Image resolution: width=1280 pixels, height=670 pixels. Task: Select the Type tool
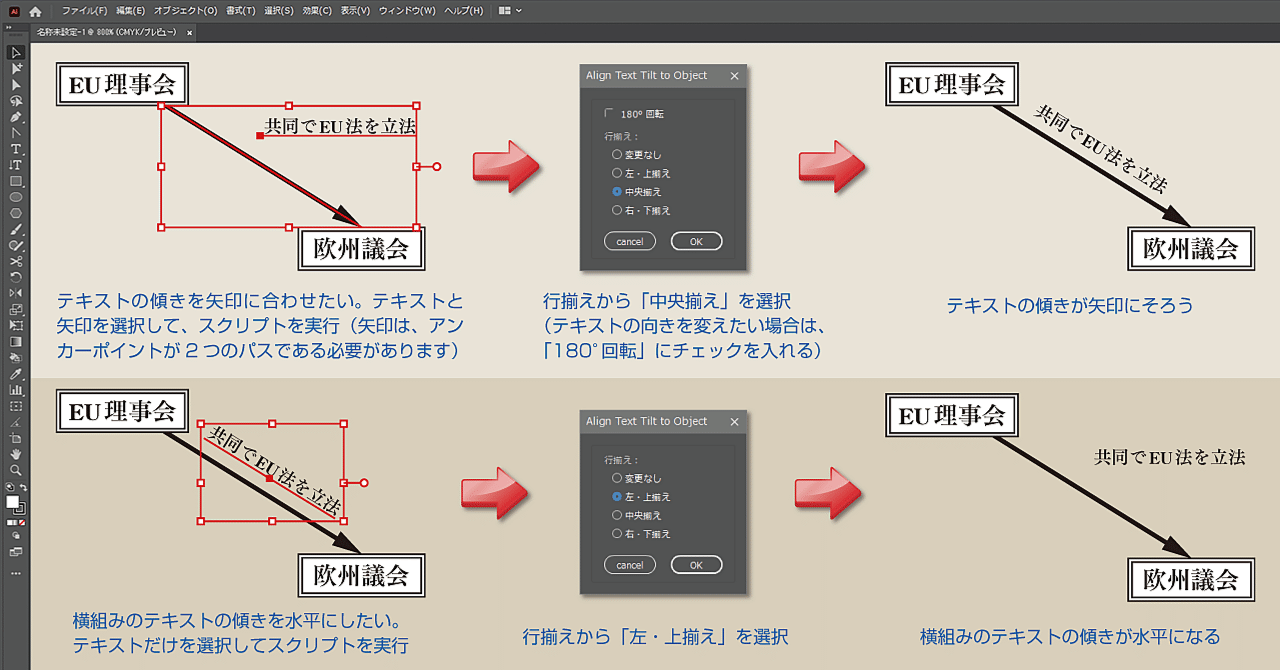(x=15, y=151)
